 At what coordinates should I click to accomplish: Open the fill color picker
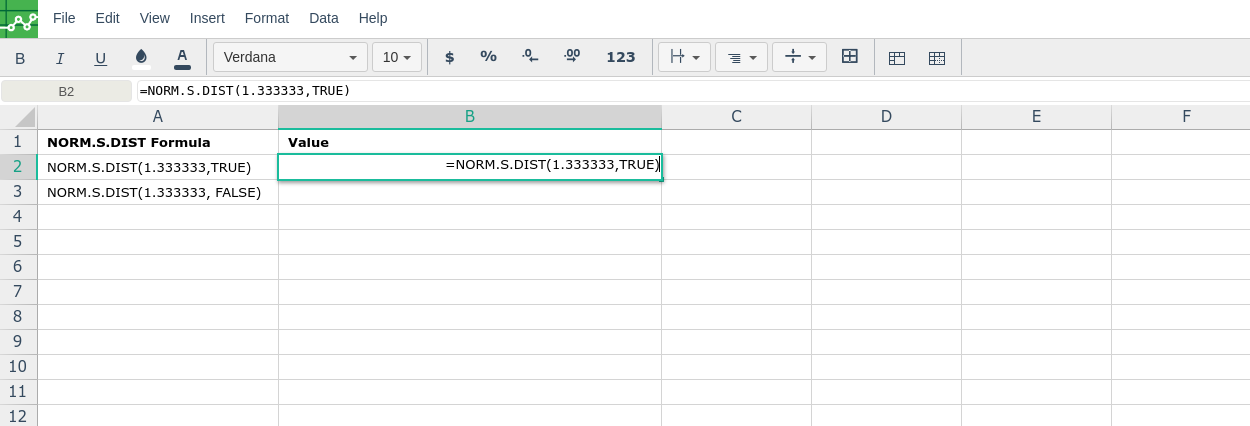(141, 57)
